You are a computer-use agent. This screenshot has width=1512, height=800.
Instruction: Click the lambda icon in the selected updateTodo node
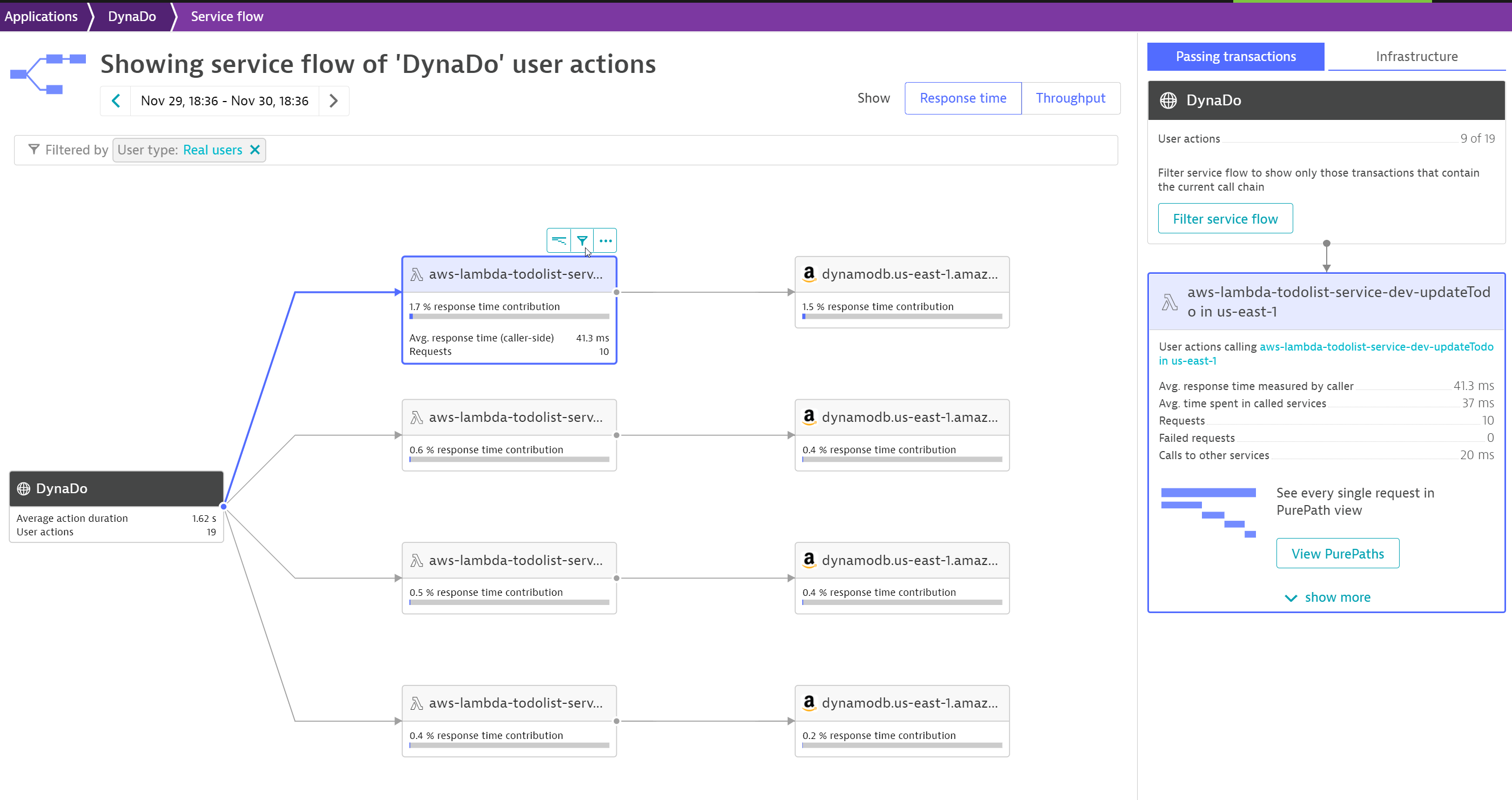[416, 275]
